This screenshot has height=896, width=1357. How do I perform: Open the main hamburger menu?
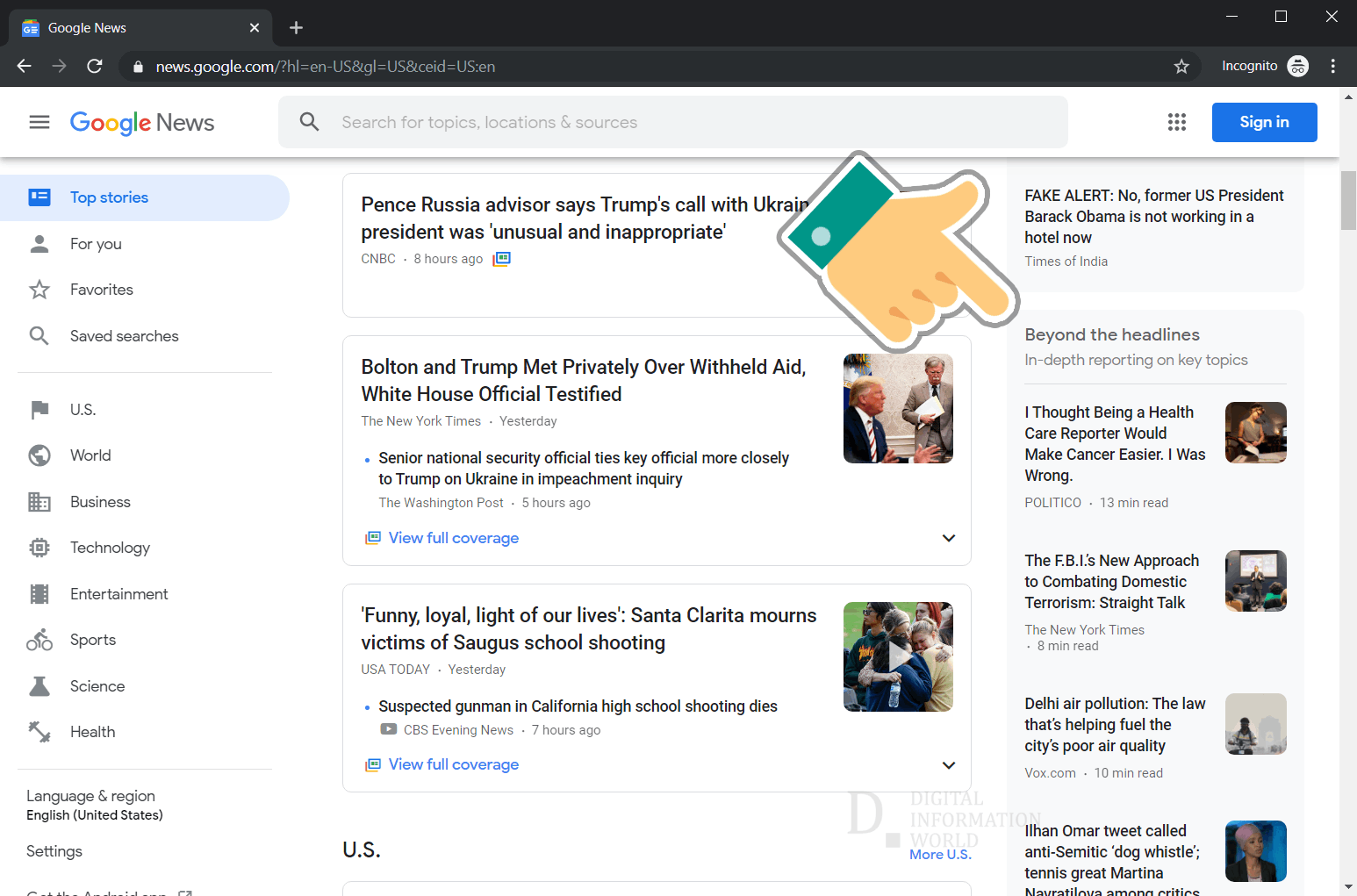coord(39,122)
